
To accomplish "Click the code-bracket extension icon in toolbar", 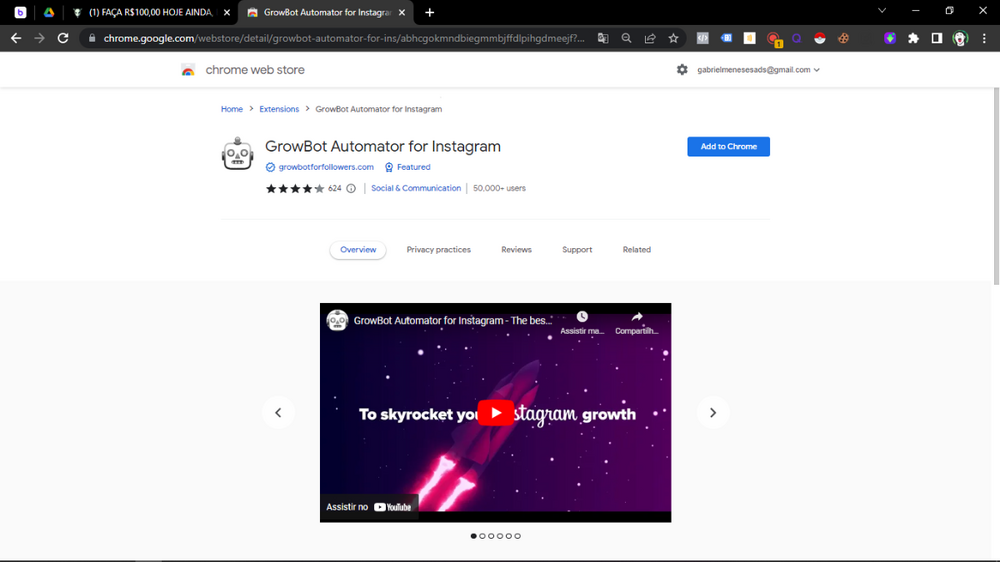I will (702, 38).
